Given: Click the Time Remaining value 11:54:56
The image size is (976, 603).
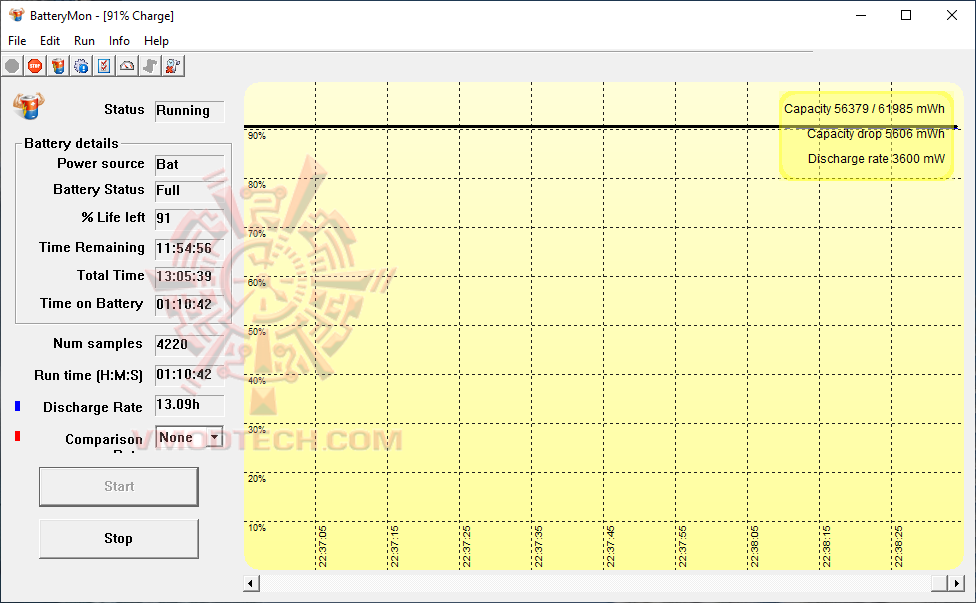Looking at the screenshot, I should (x=189, y=248).
